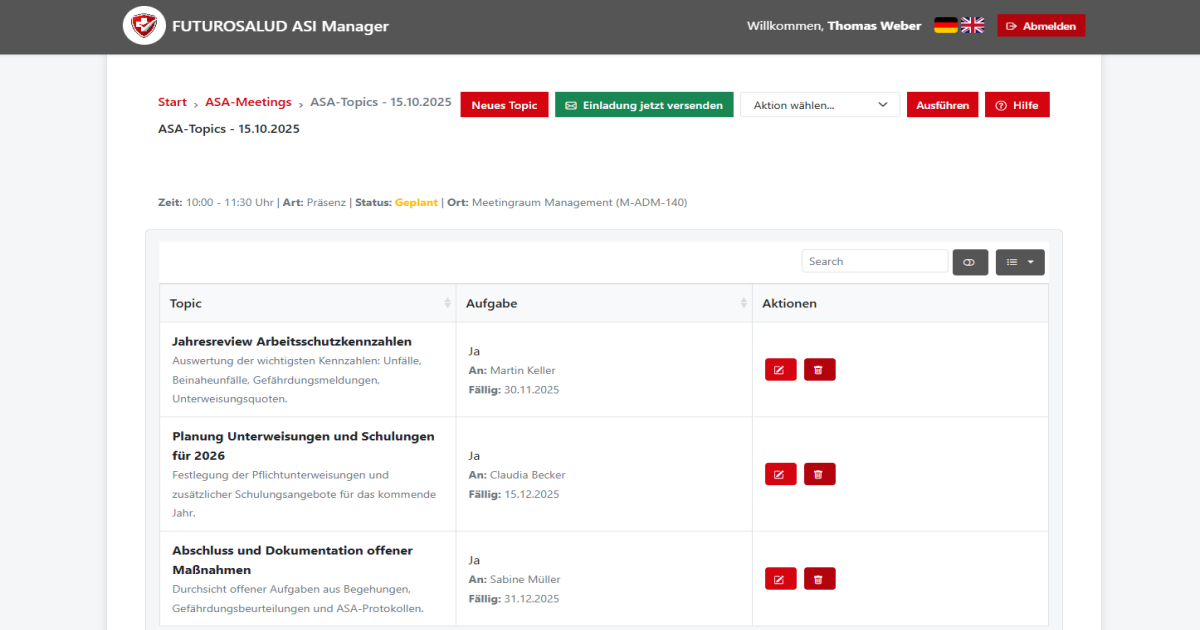This screenshot has height=630, width=1200.
Task: Send invitation via Einladung jetzt versenden
Action: [644, 104]
